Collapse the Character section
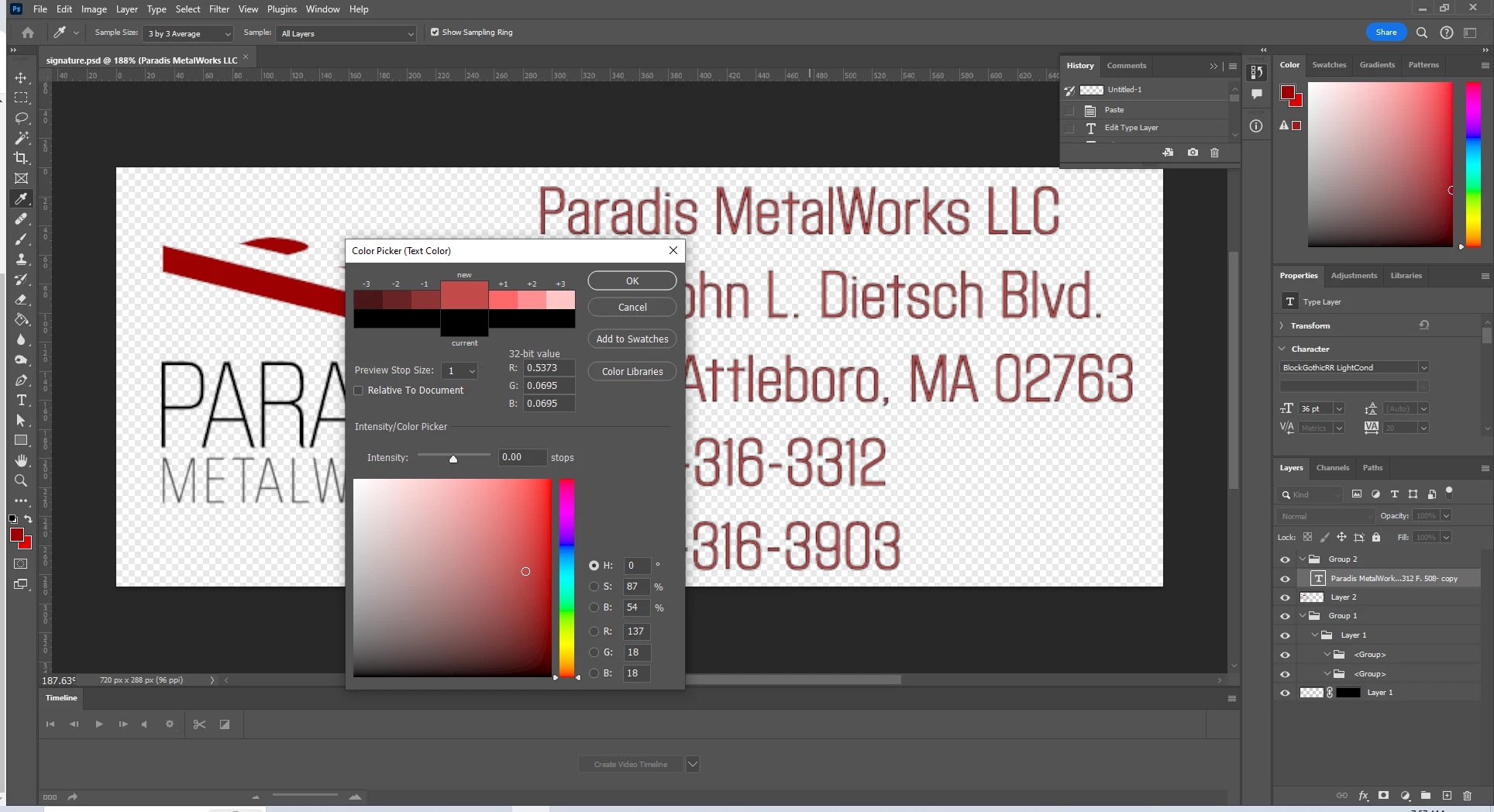The image size is (1494, 812). click(x=1282, y=349)
